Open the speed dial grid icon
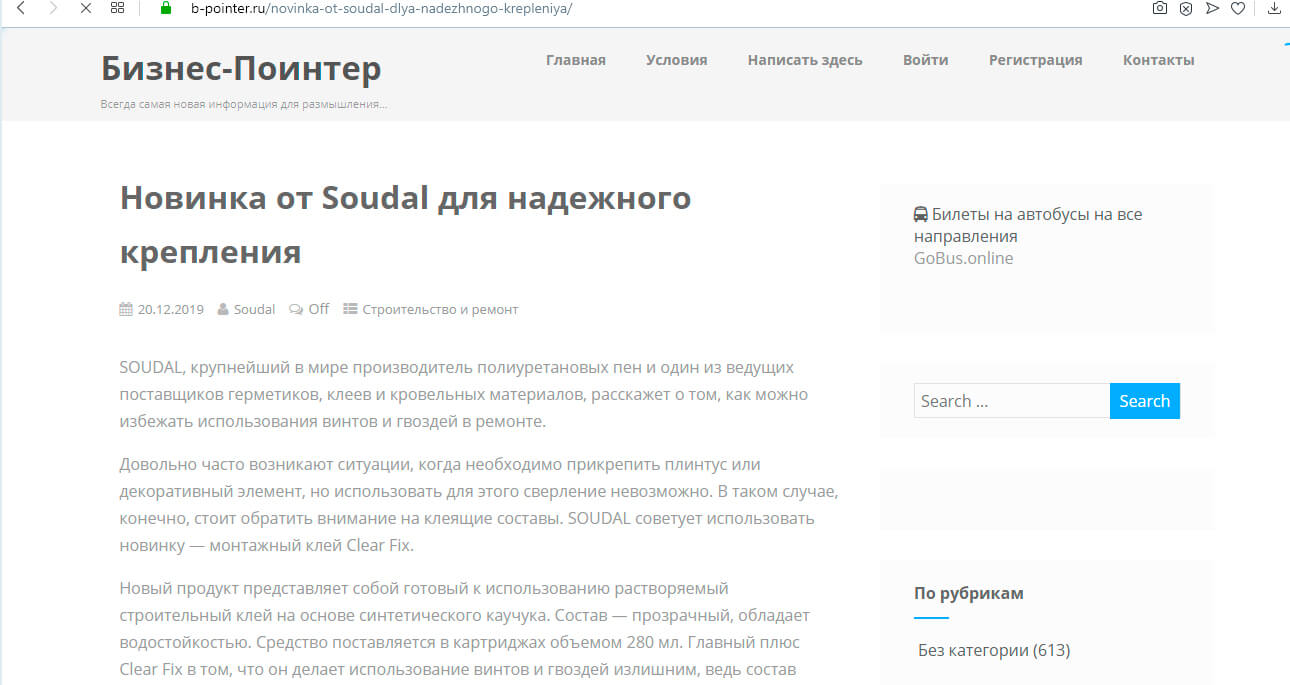The image size is (1290, 685). click(x=117, y=8)
